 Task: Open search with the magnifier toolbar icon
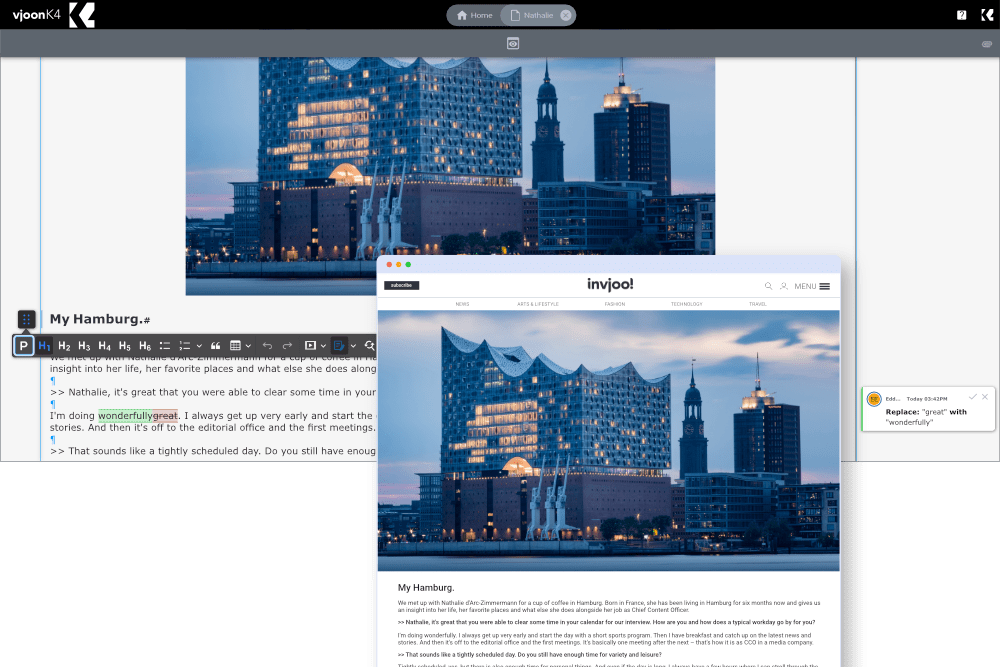[370, 345]
